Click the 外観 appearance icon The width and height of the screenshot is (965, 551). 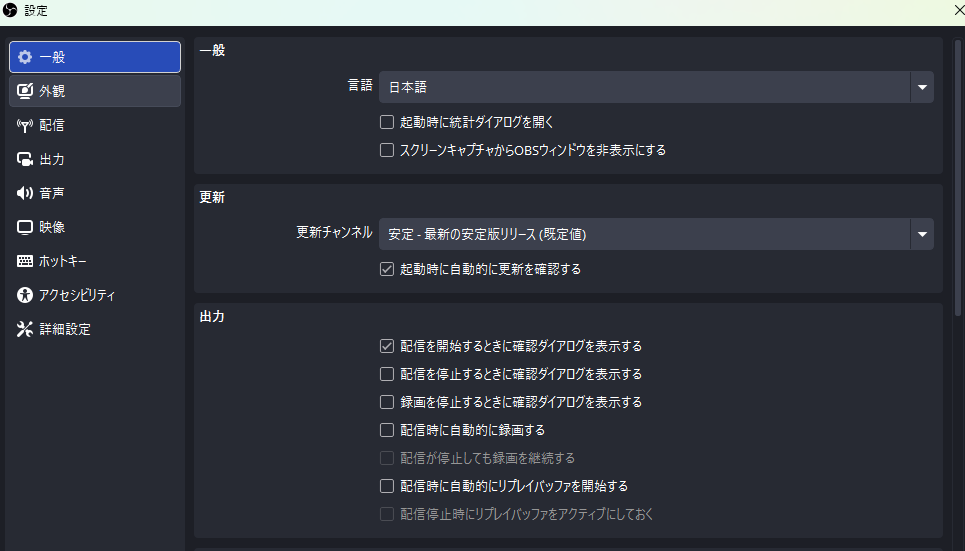click(25, 91)
